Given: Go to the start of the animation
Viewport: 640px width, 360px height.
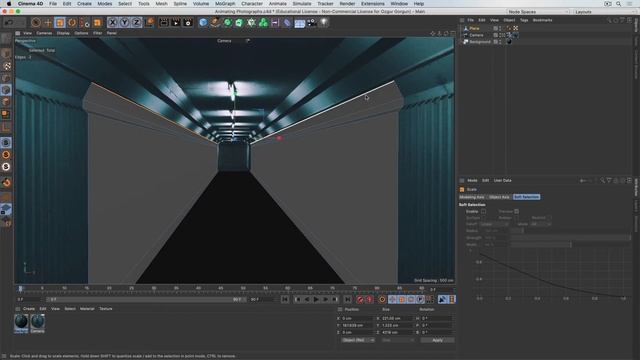Looking at the screenshot, I should [x=285, y=300].
